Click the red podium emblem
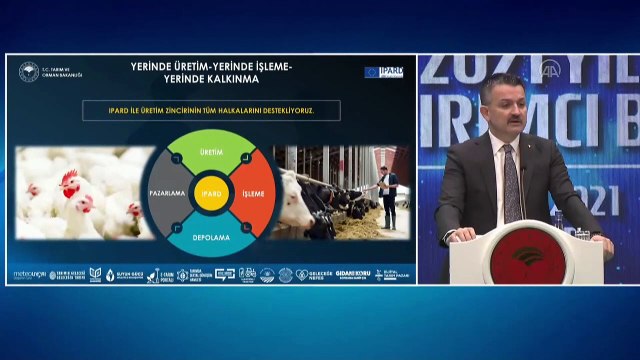The height and width of the screenshot is (360, 640). click(528, 255)
